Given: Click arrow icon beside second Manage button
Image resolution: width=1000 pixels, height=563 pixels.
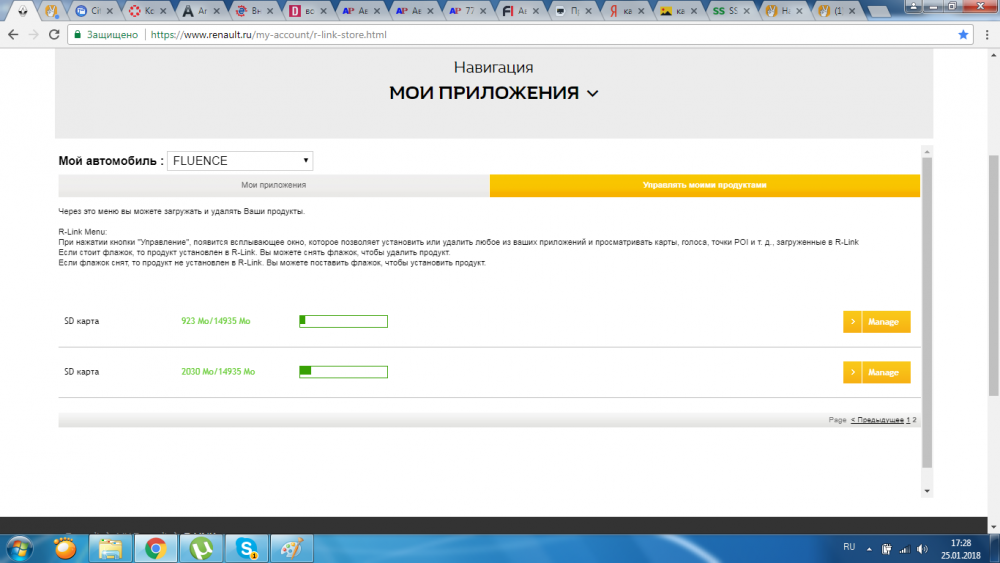Looking at the screenshot, I should click(x=852, y=372).
